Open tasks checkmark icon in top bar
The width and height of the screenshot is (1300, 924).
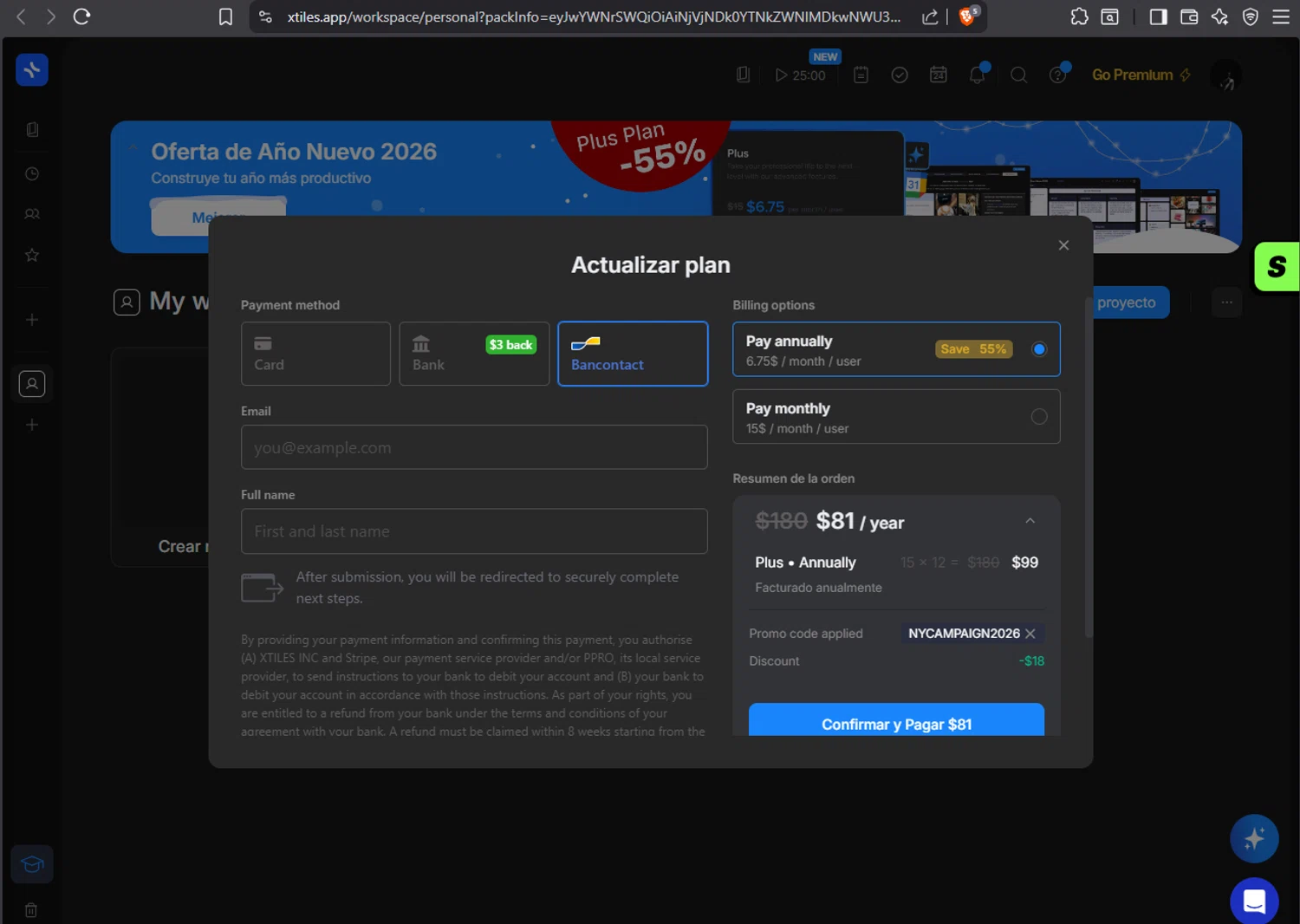[900, 75]
